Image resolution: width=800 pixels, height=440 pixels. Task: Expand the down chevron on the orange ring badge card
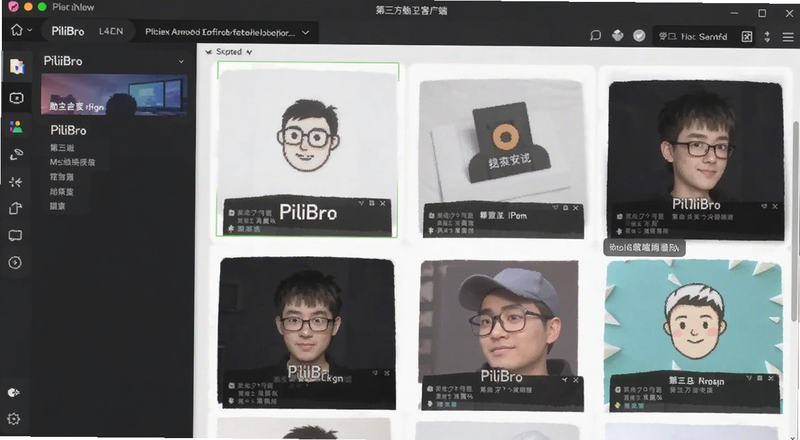coord(555,208)
